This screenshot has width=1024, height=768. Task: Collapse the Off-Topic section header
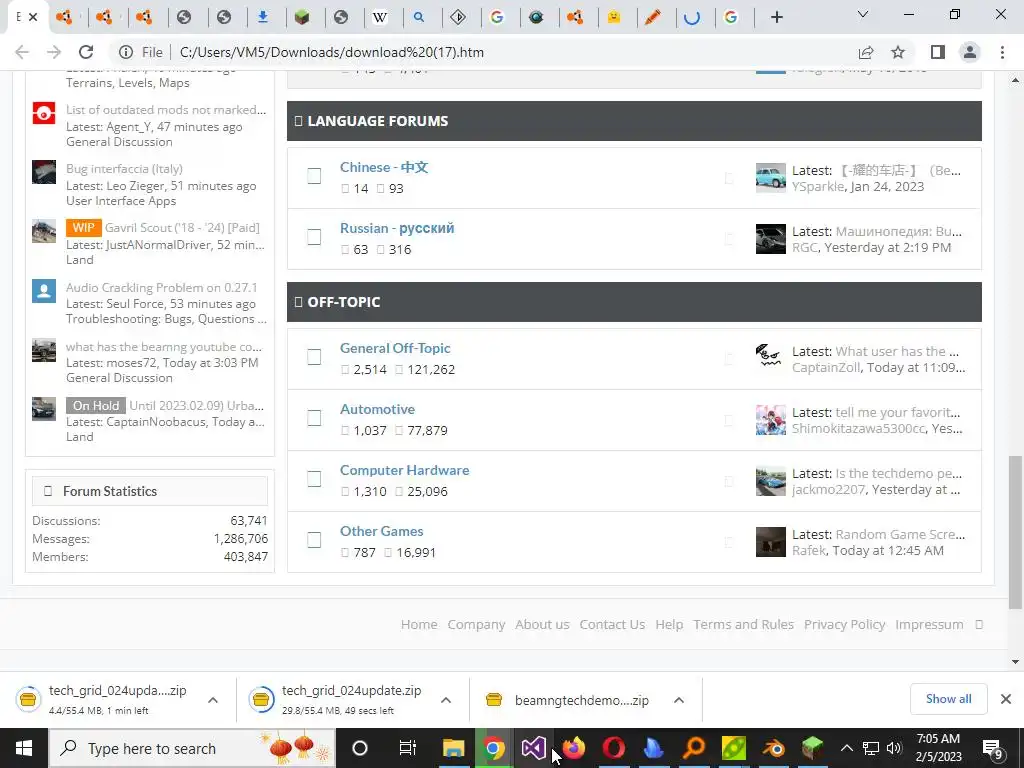pyautogui.click(x=634, y=302)
